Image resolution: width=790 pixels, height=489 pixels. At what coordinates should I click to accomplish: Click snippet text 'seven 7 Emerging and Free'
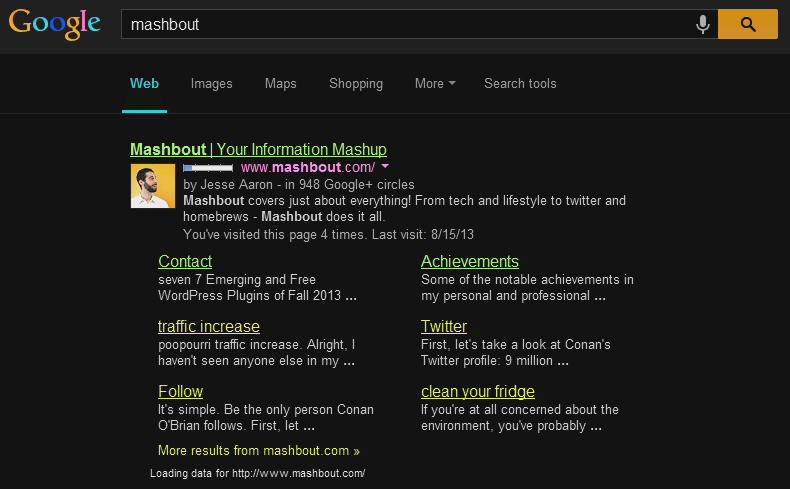point(237,280)
